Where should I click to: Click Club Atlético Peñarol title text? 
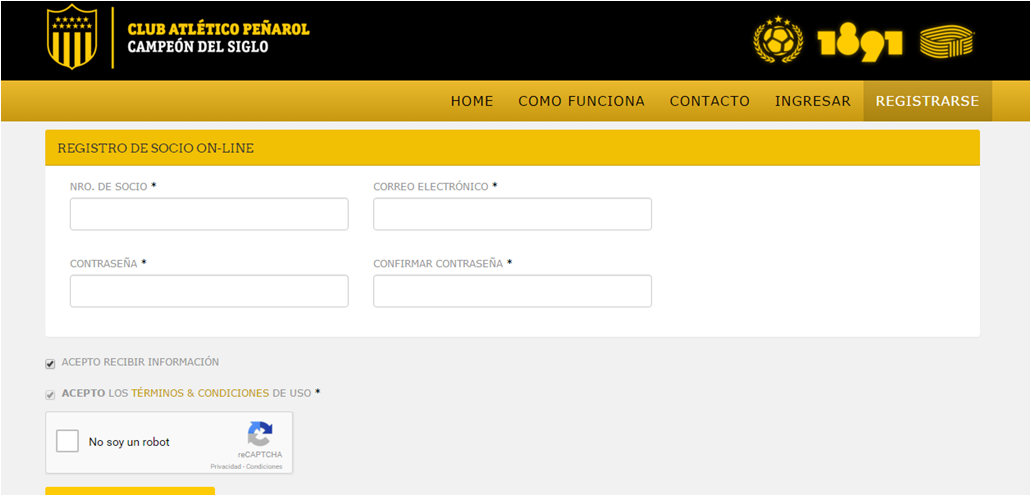coord(218,30)
